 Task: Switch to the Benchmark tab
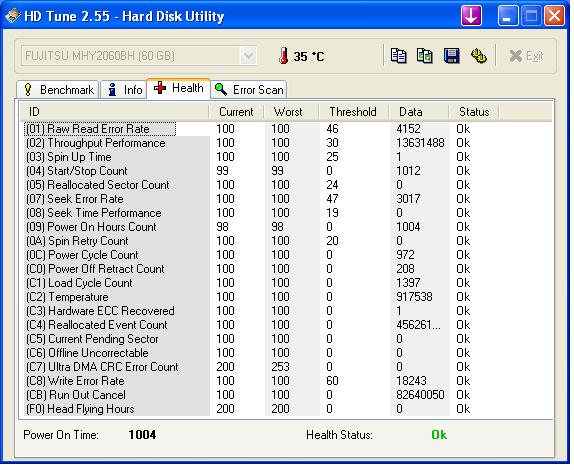(58, 90)
